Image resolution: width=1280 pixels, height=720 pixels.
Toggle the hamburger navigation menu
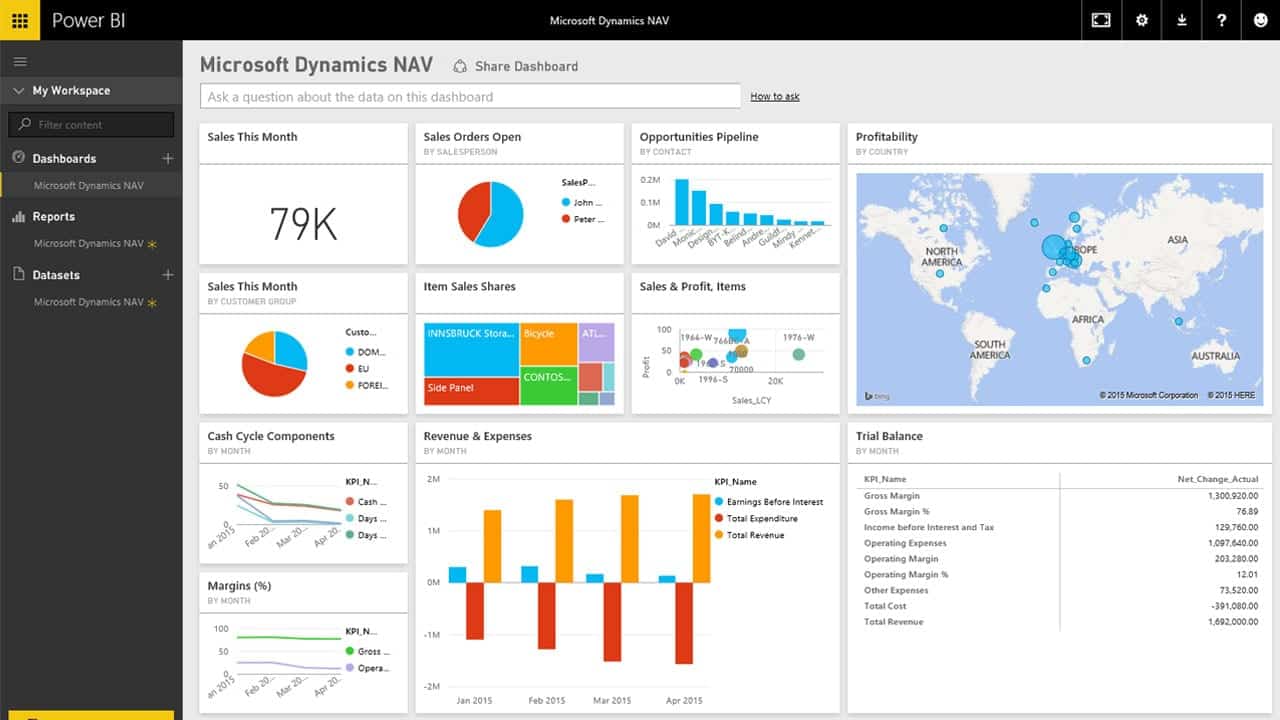[20, 62]
